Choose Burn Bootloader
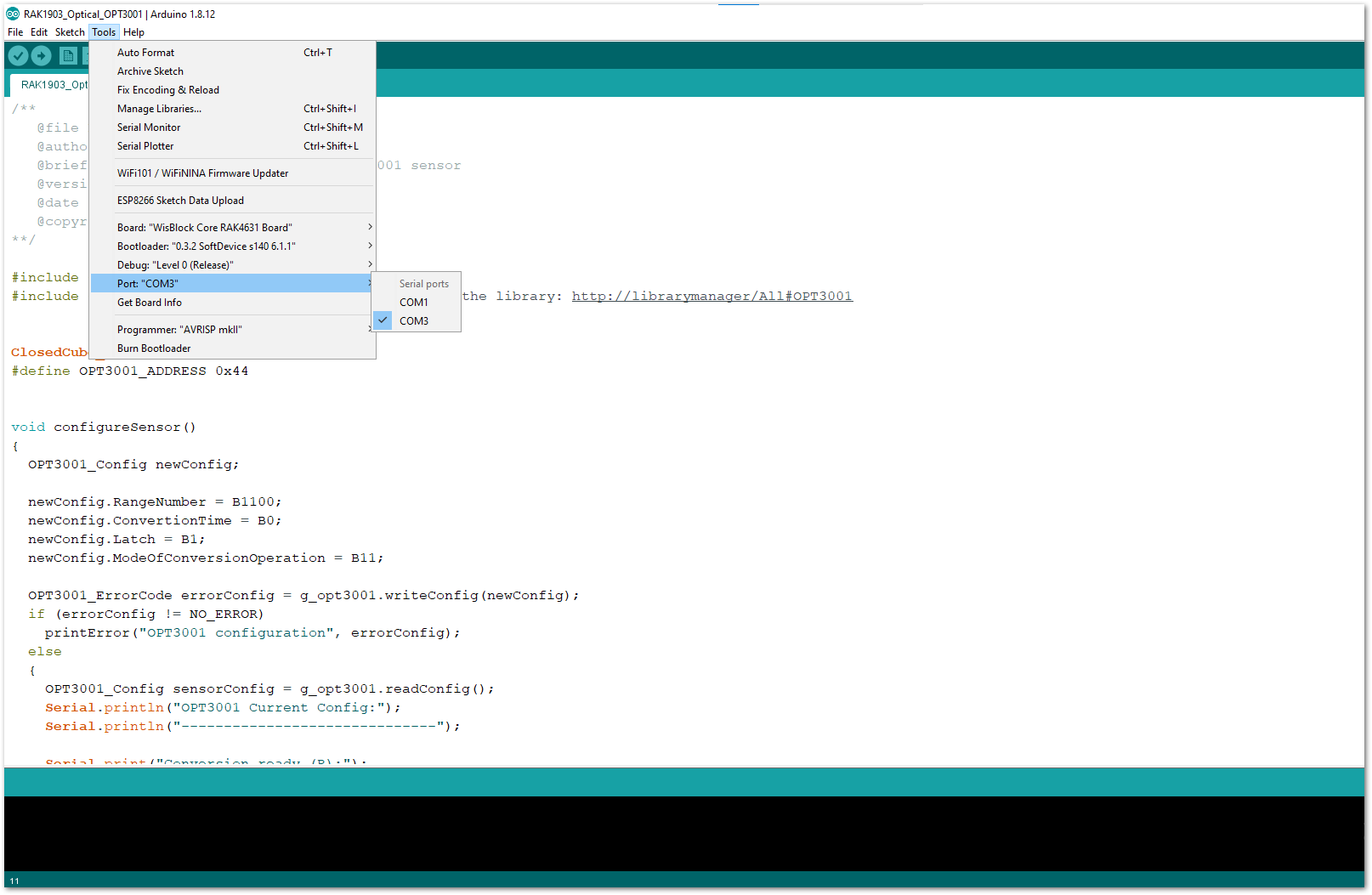The height and width of the screenshot is (895, 1372). 232,348
